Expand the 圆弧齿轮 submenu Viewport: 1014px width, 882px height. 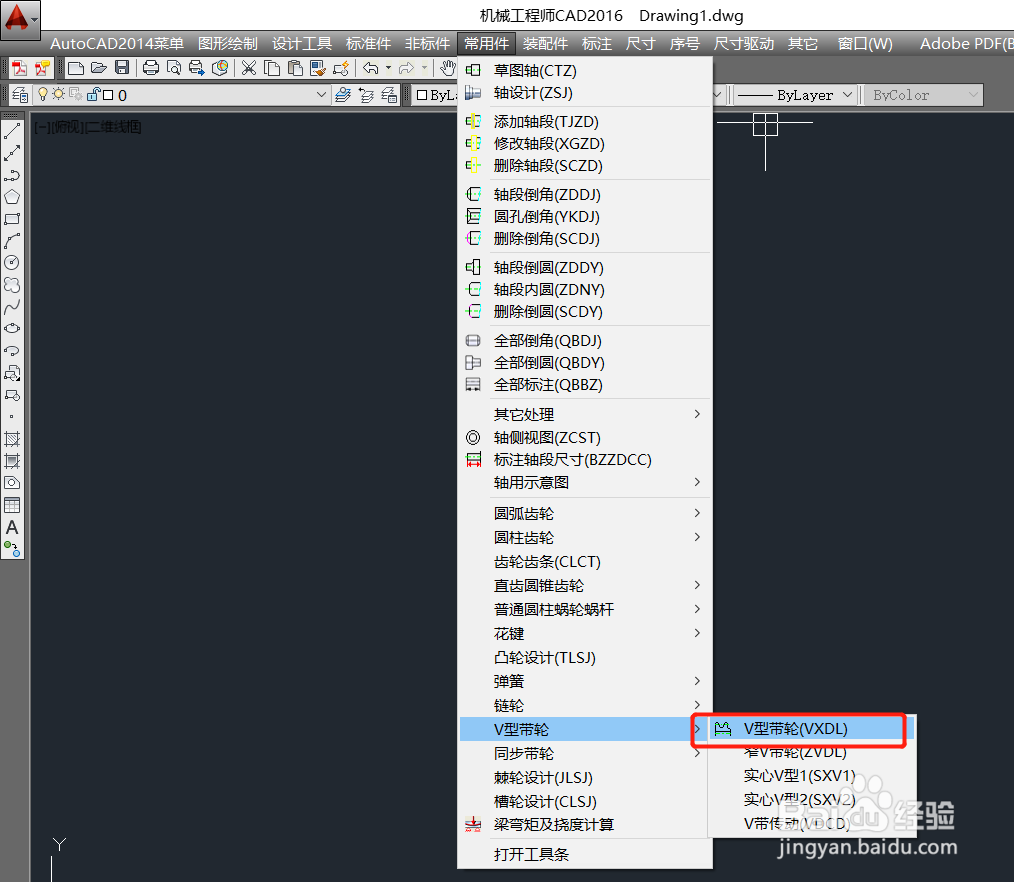(x=585, y=513)
